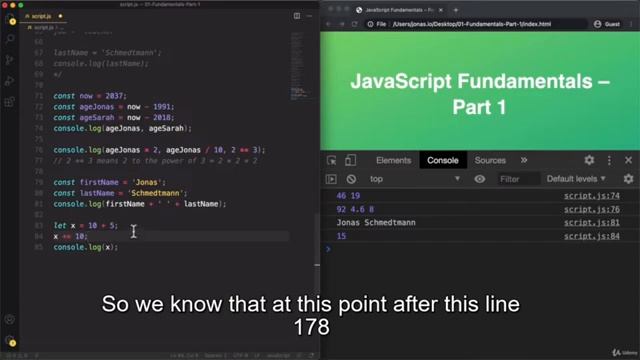This screenshot has height=360, width=640.
Task: Click the live expression eye icon
Action: point(480,179)
